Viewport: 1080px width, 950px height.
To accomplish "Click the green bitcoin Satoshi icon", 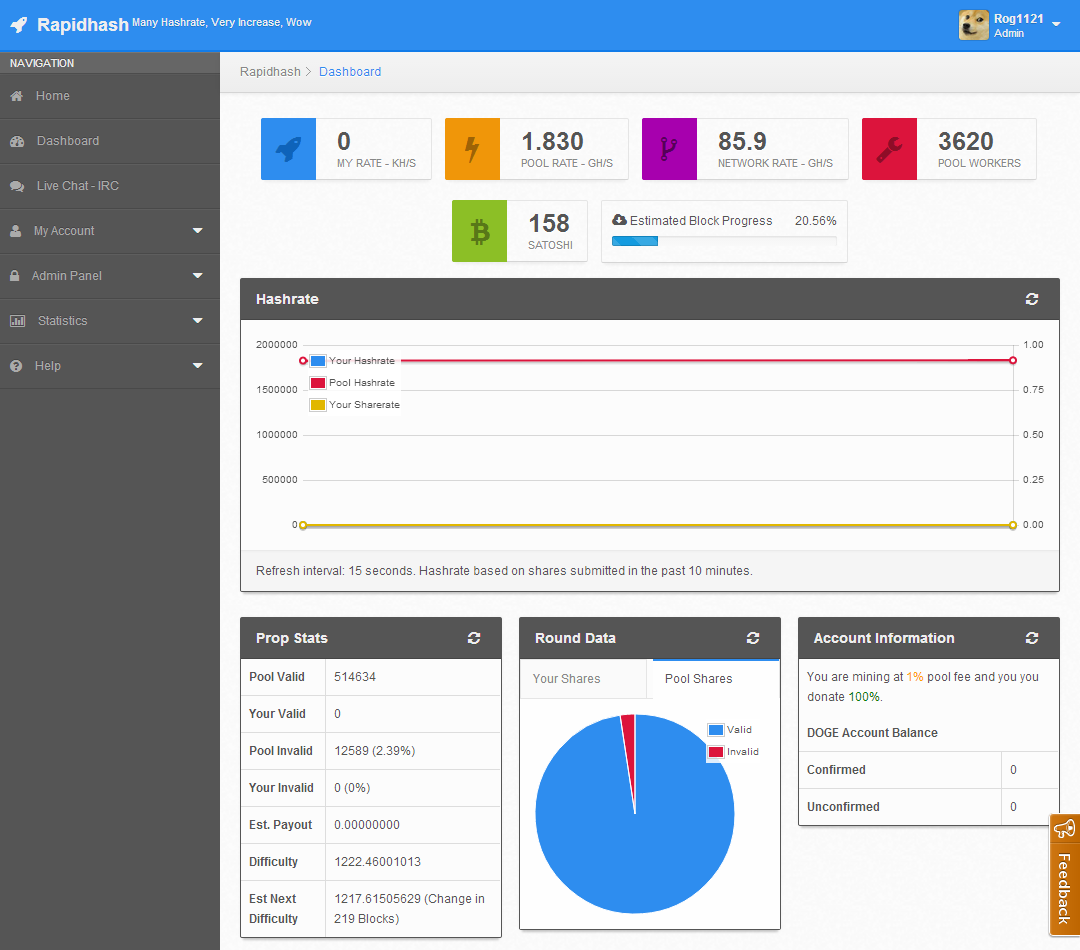I will coord(479,231).
